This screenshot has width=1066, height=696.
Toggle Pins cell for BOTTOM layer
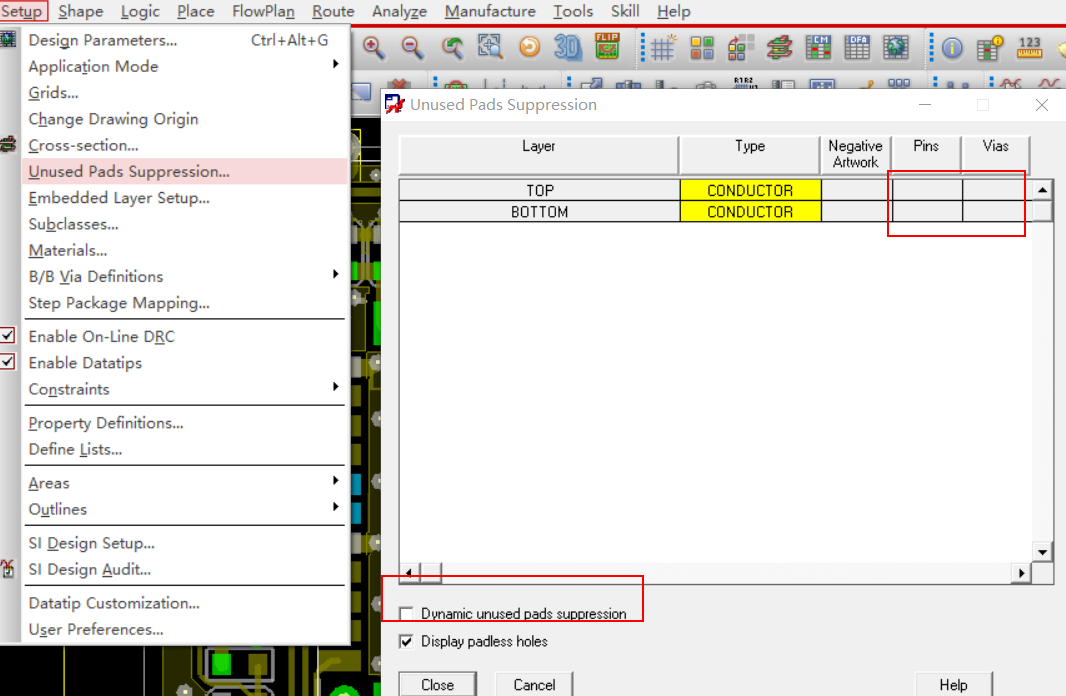(x=927, y=211)
